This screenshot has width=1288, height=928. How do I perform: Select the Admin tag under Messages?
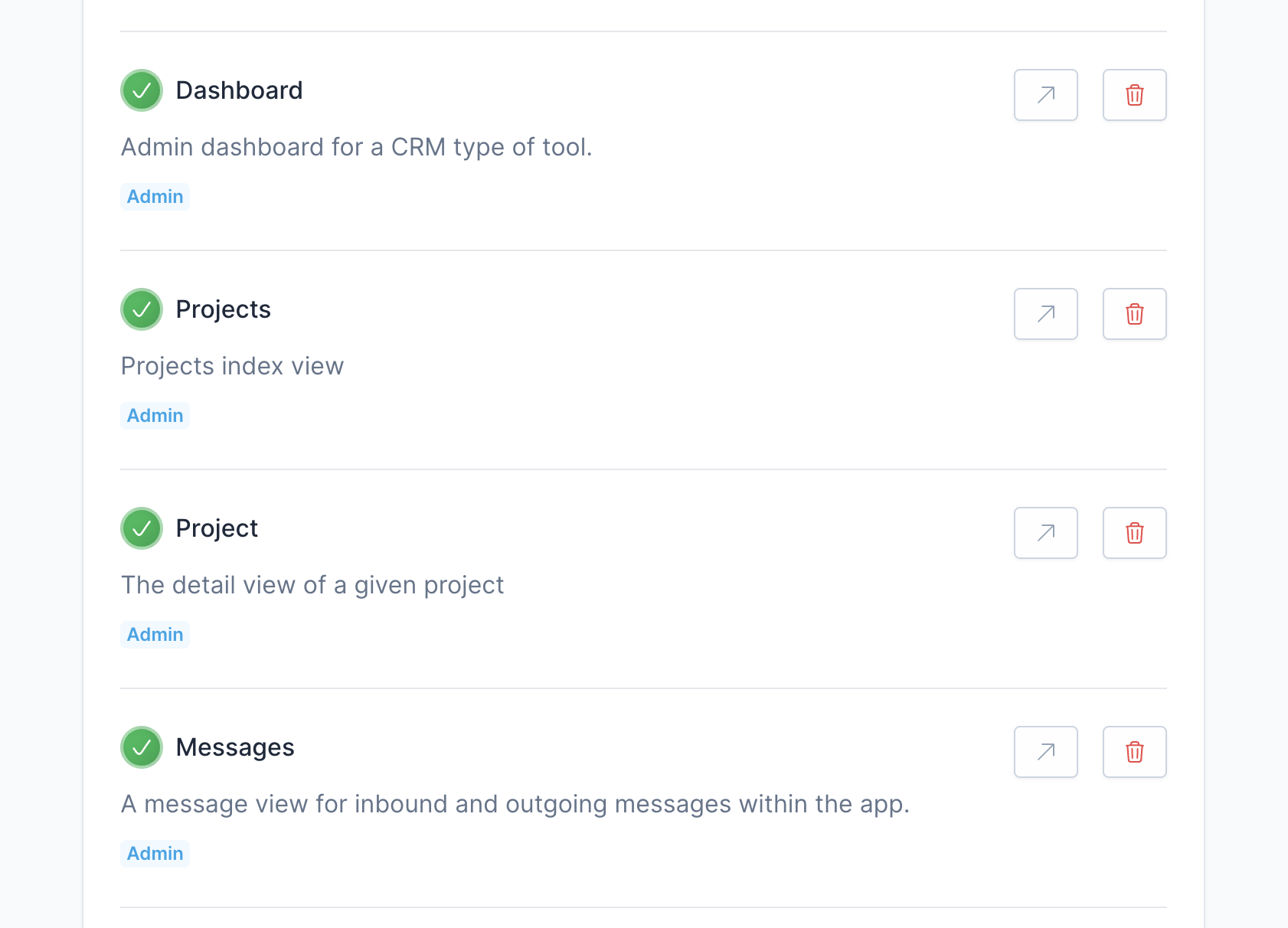(155, 854)
